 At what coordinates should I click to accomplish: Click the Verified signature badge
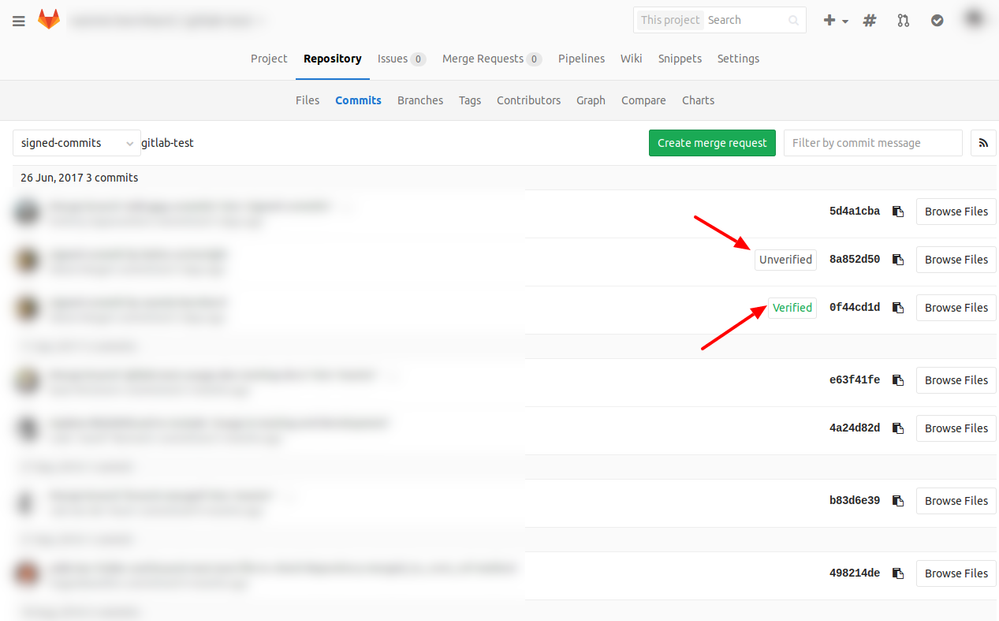coord(792,308)
